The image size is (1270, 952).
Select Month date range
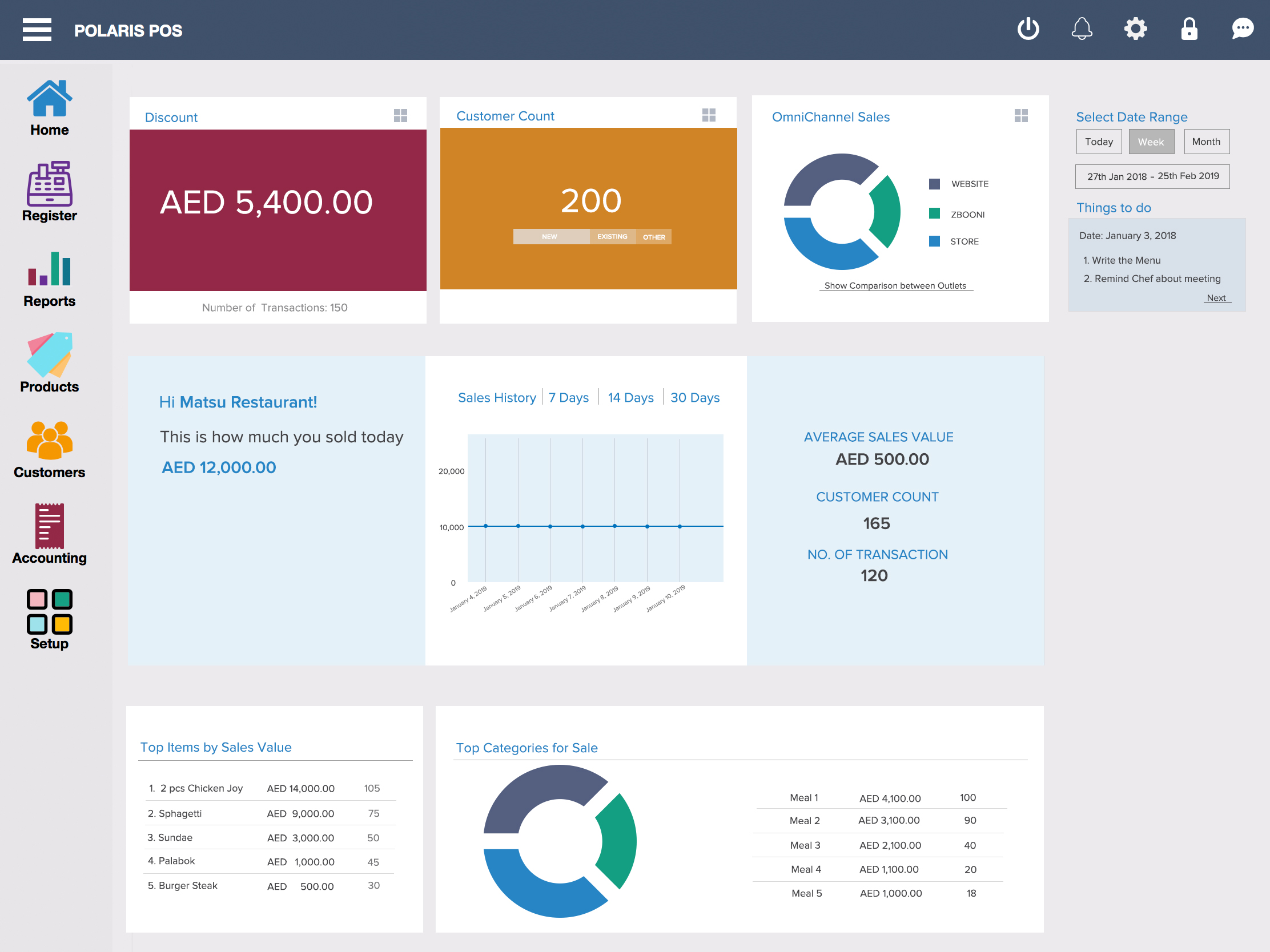point(1206,142)
